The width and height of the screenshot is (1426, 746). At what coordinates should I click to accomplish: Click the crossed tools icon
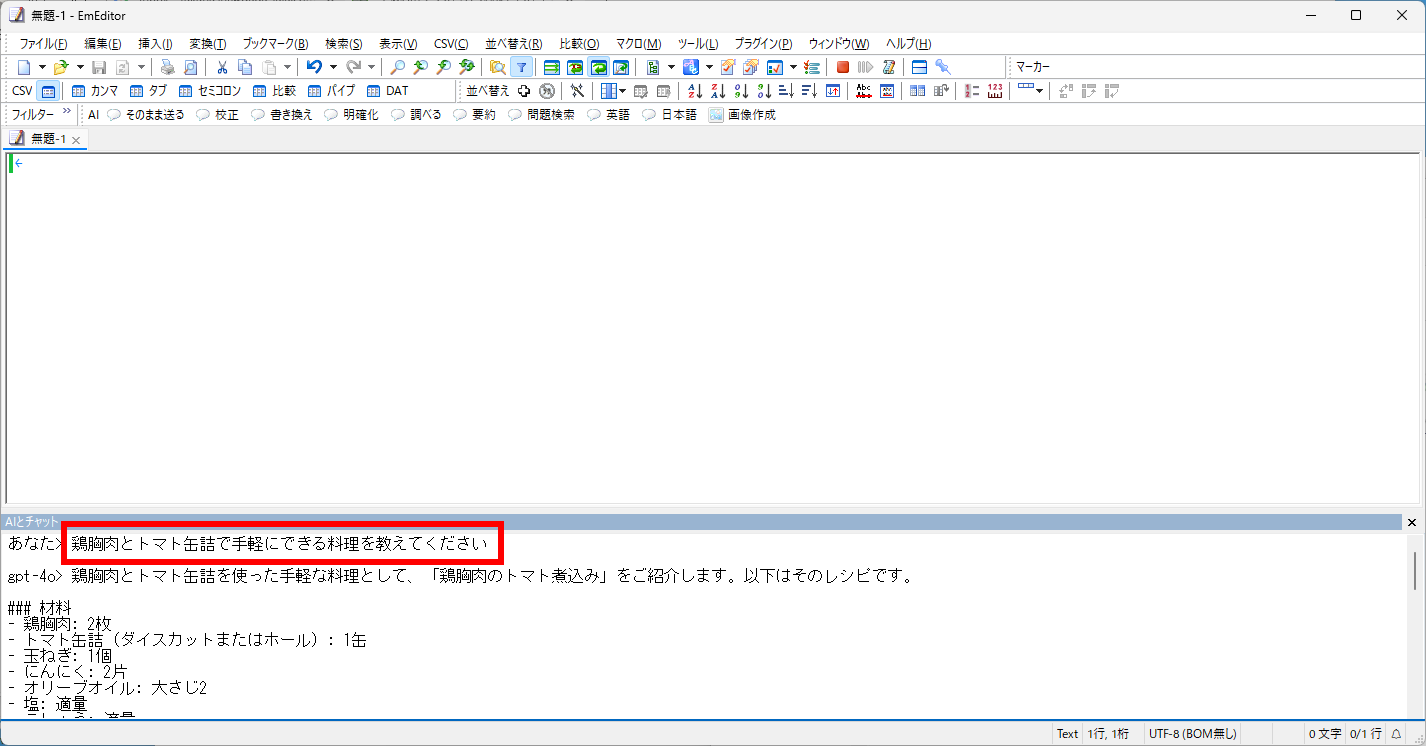(577, 91)
